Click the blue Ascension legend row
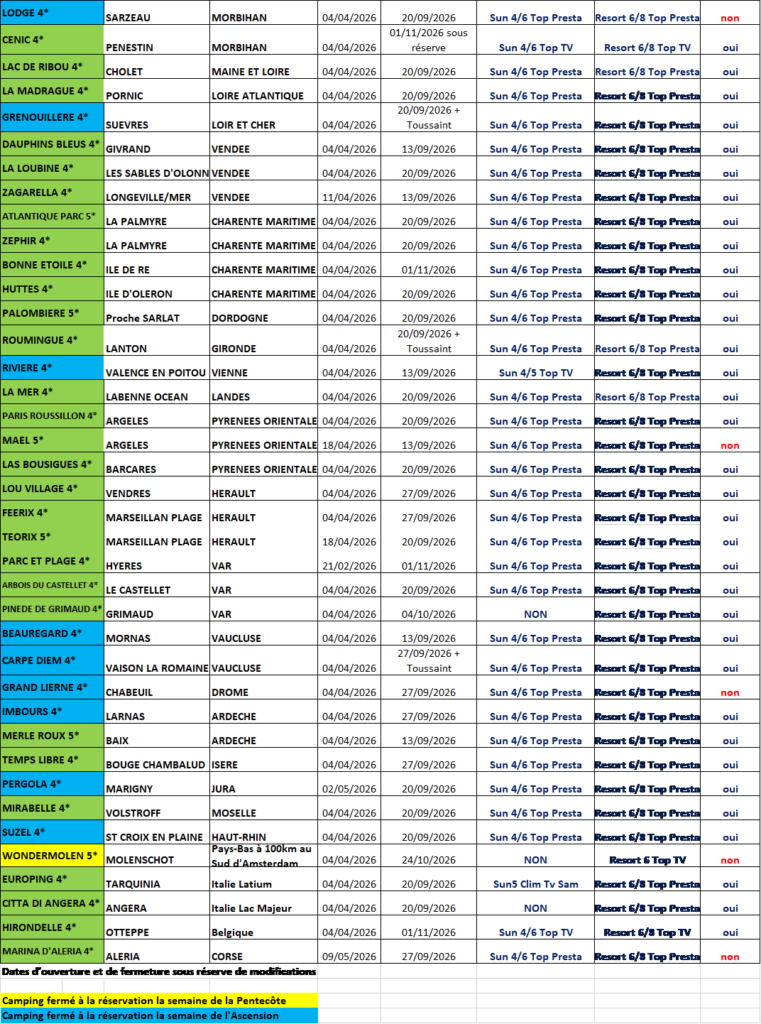Image resolution: width=761 pixels, height=1024 pixels. (159, 1016)
